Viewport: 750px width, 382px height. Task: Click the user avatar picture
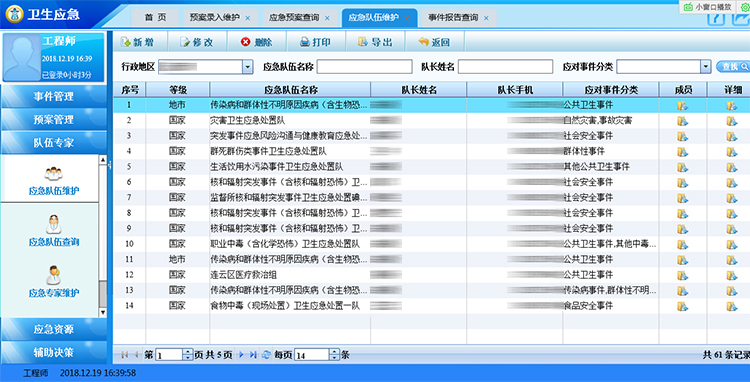22,57
